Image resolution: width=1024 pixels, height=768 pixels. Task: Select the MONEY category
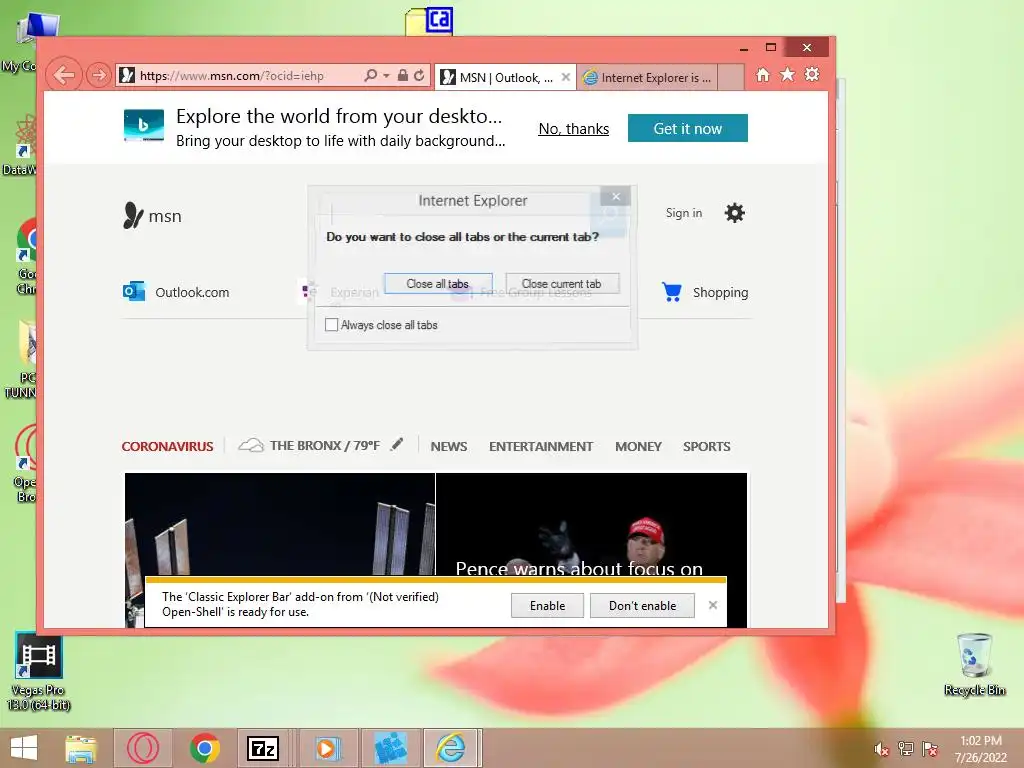[x=638, y=447]
